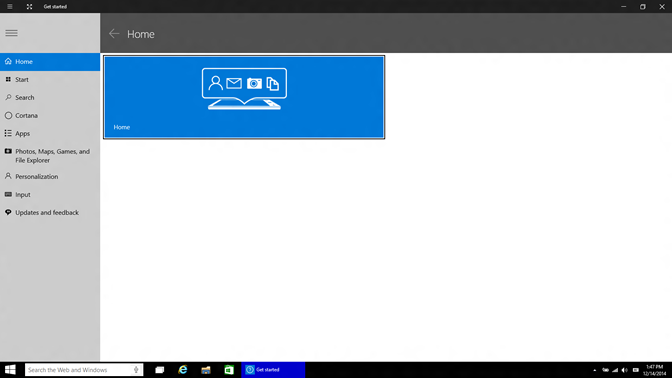Open the Store app on taskbar
Viewport: 672px width, 378px height.
(x=229, y=370)
